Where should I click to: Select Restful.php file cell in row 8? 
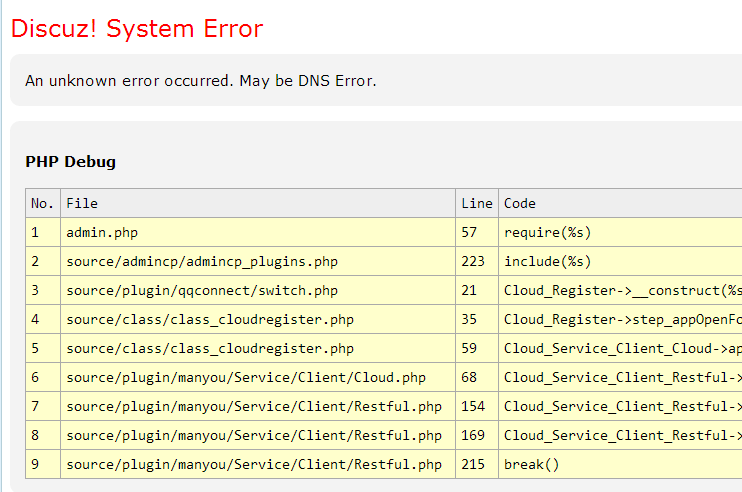258,435
